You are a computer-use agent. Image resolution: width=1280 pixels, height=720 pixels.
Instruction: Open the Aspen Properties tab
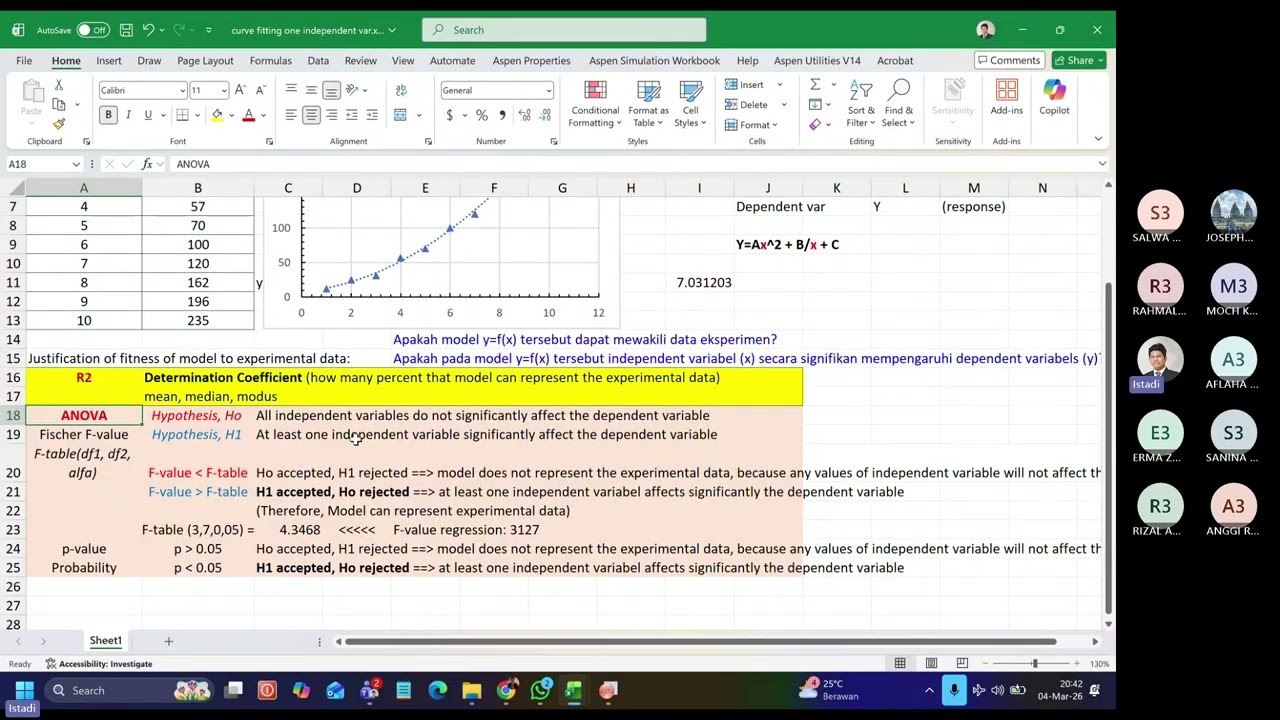(x=531, y=61)
